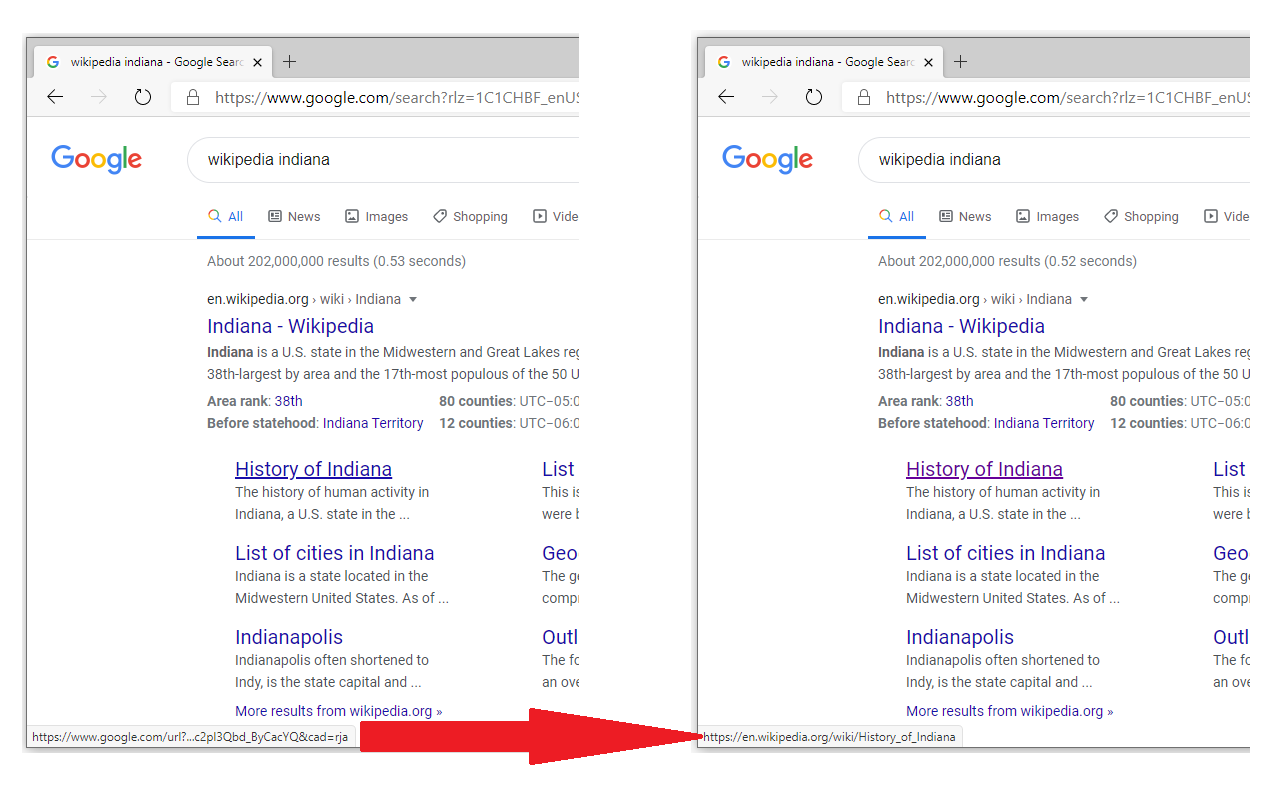The height and width of the screenshot is (800, 1280).
Task: Click forward arrow in right browser window
Action: (x=769, y=97)
